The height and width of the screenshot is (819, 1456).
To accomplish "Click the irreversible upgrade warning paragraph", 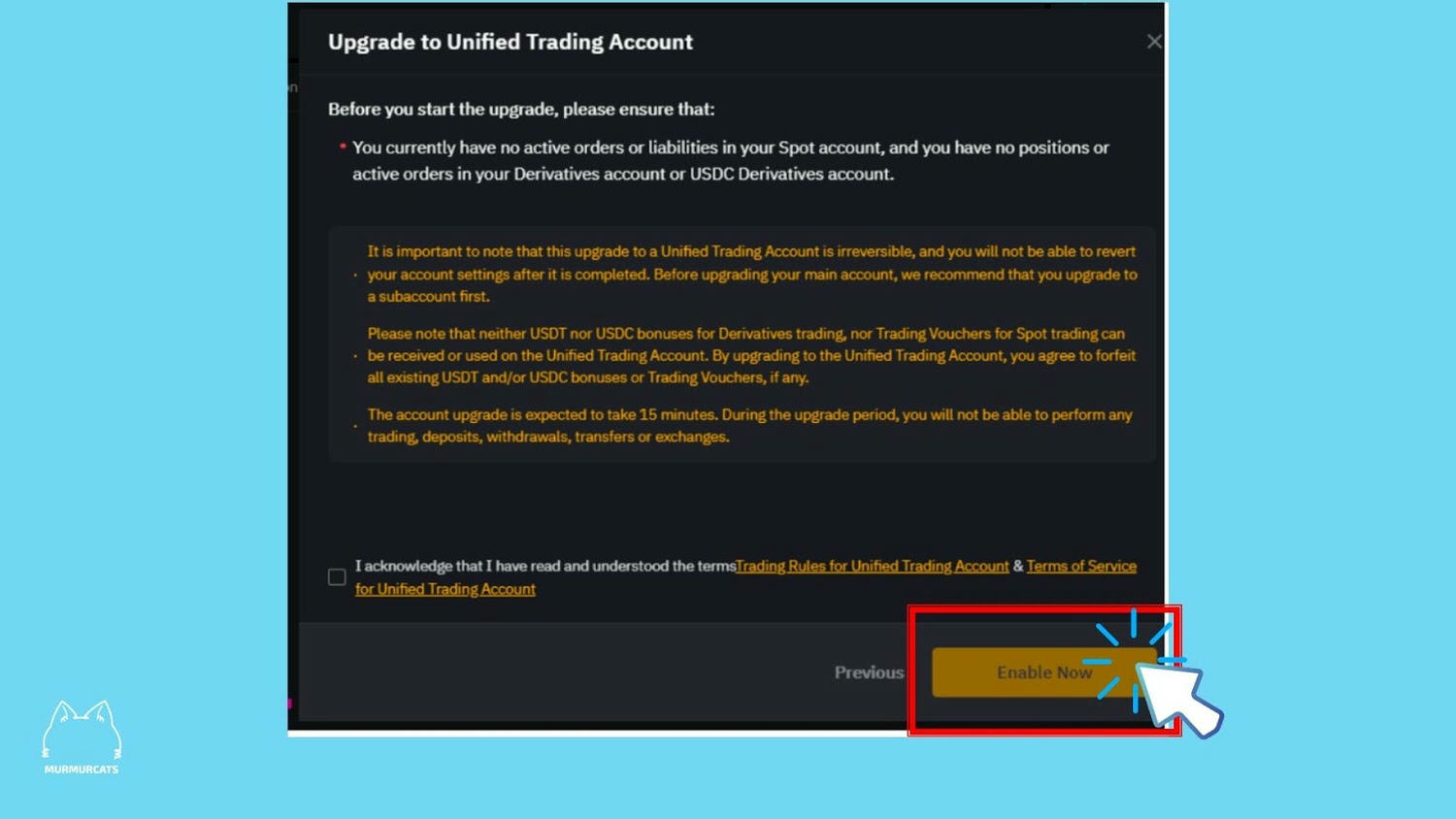I will click(751, 274).
